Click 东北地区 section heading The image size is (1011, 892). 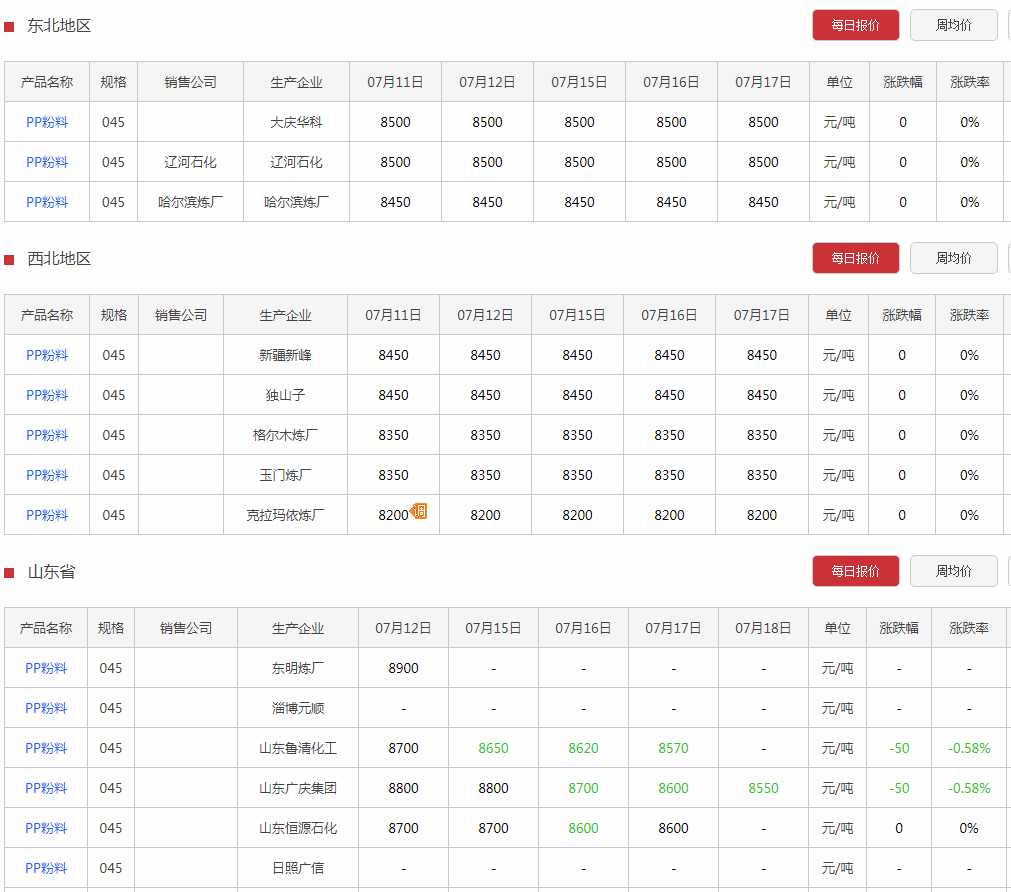(x=59, y=26)
